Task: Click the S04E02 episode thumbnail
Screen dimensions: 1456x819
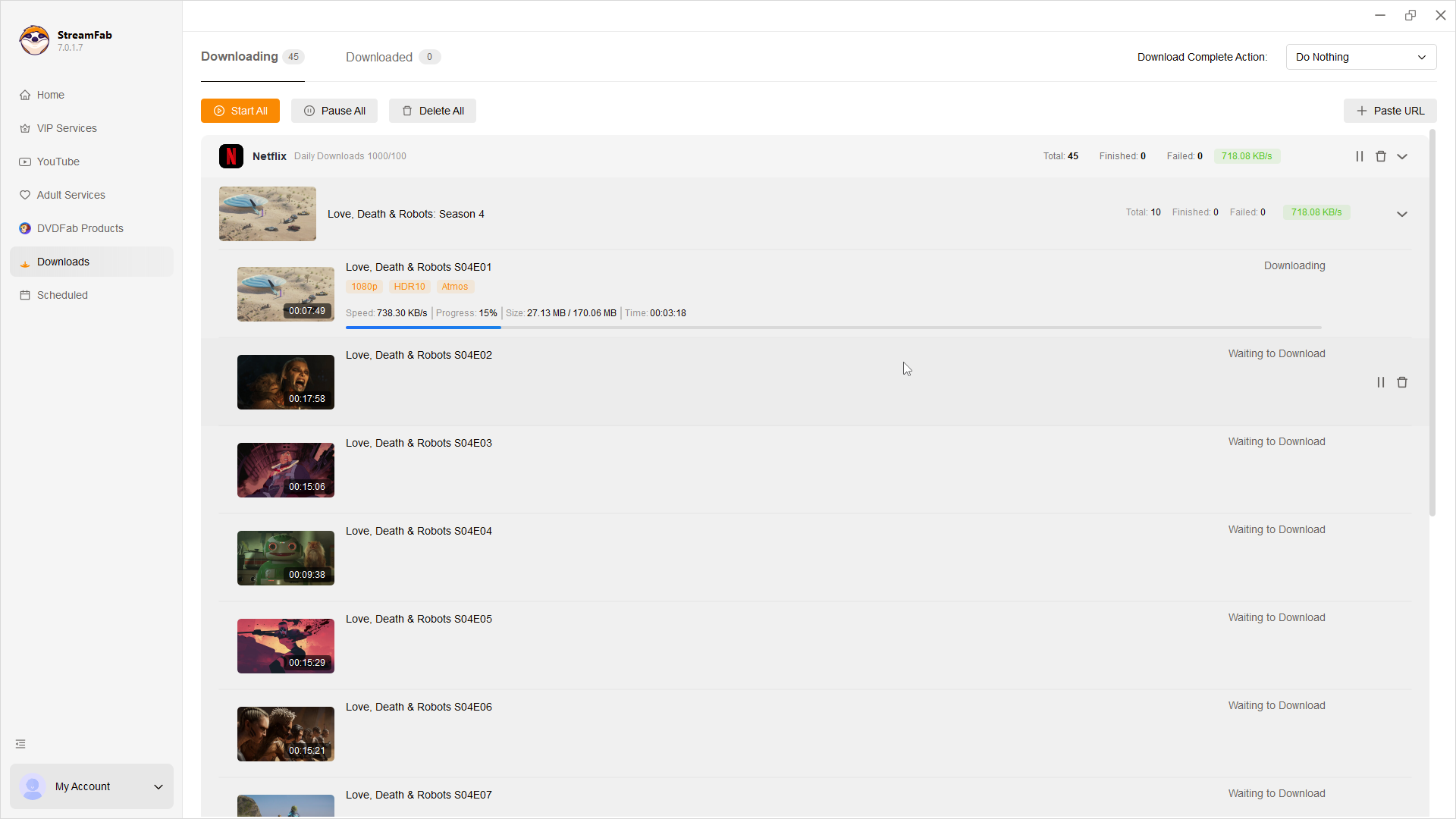Action: click(x=286, y=382)
